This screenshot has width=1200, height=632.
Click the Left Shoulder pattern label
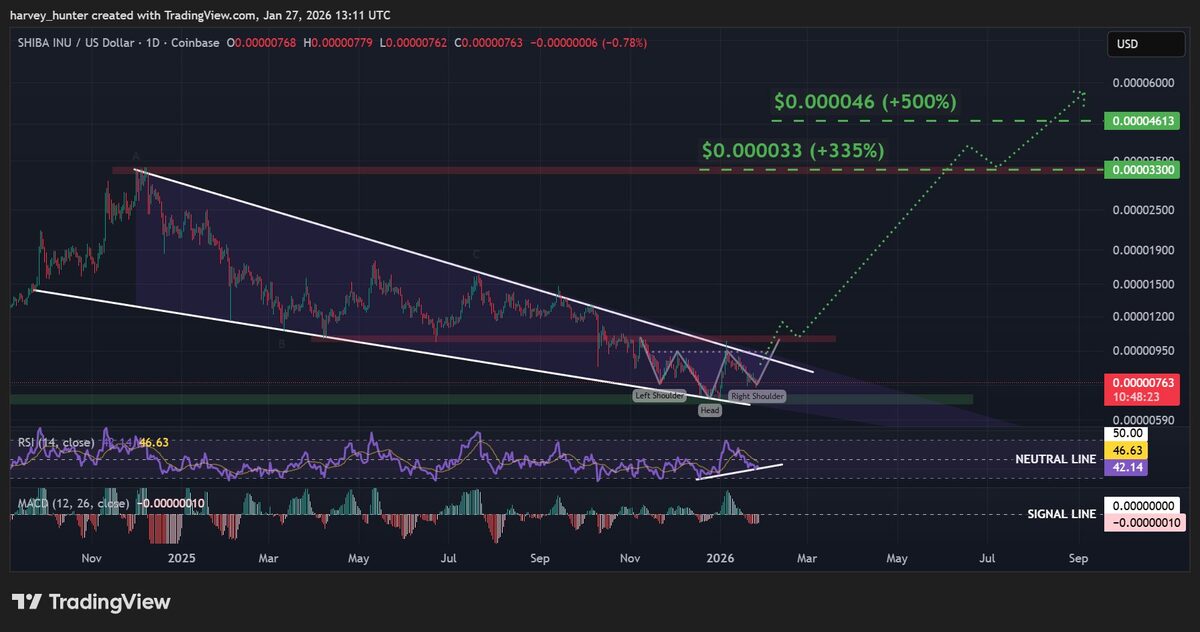(660, 396)
